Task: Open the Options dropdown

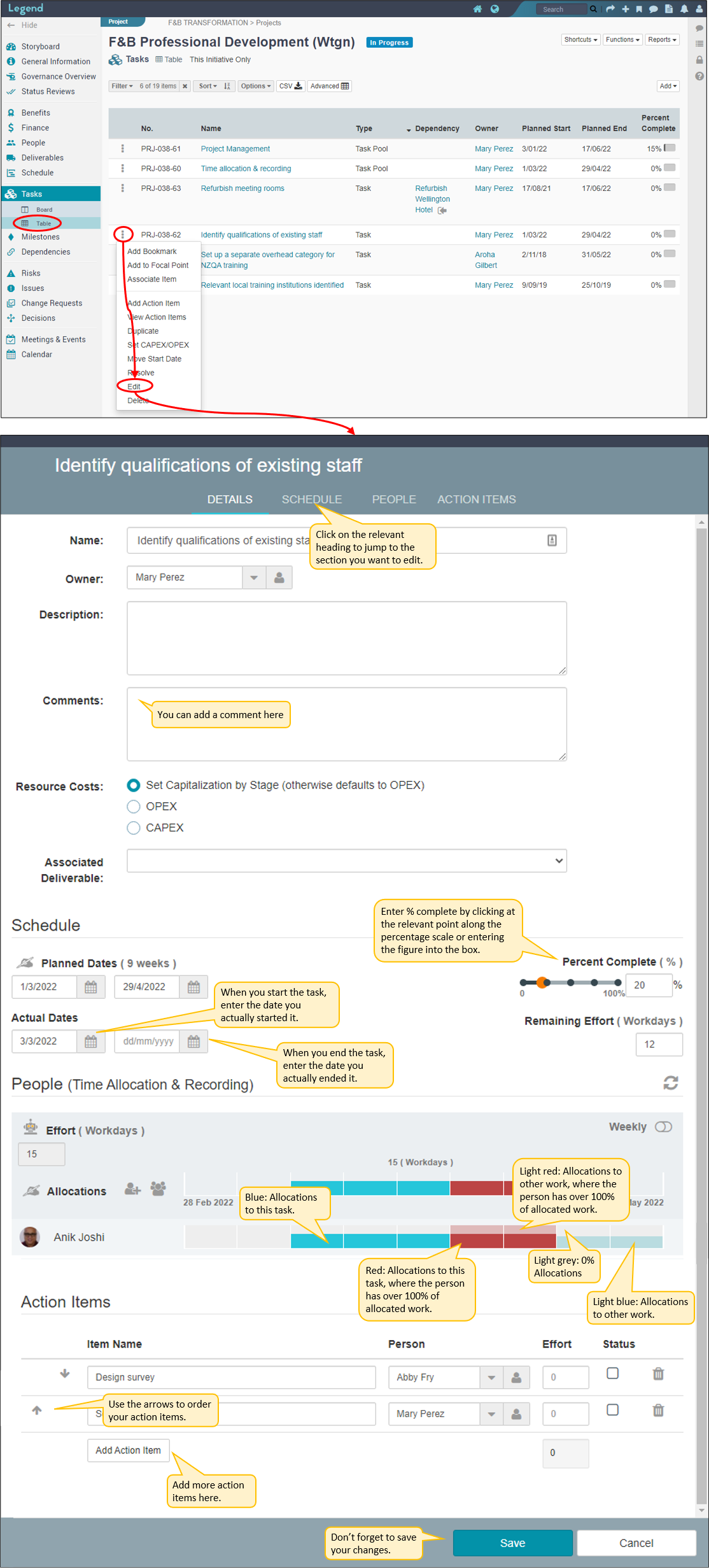Action: (256, 86)
